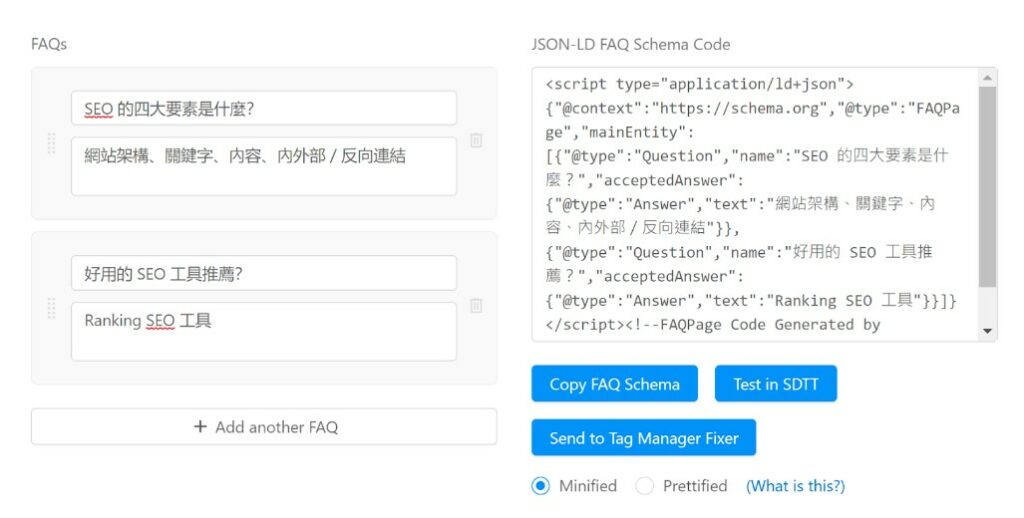
Task: Click the 'Ranking SEO 工具' answer box
Action: (264, 331)
